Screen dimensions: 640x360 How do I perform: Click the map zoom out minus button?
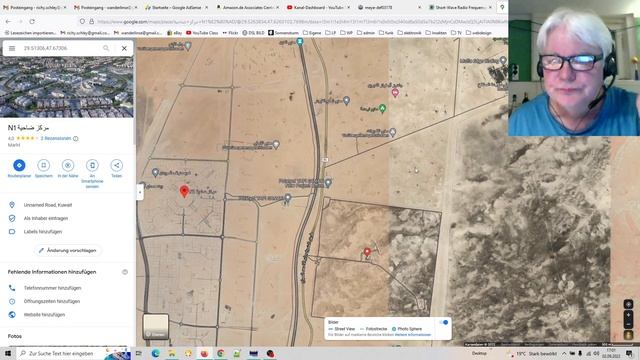point(628,324)
